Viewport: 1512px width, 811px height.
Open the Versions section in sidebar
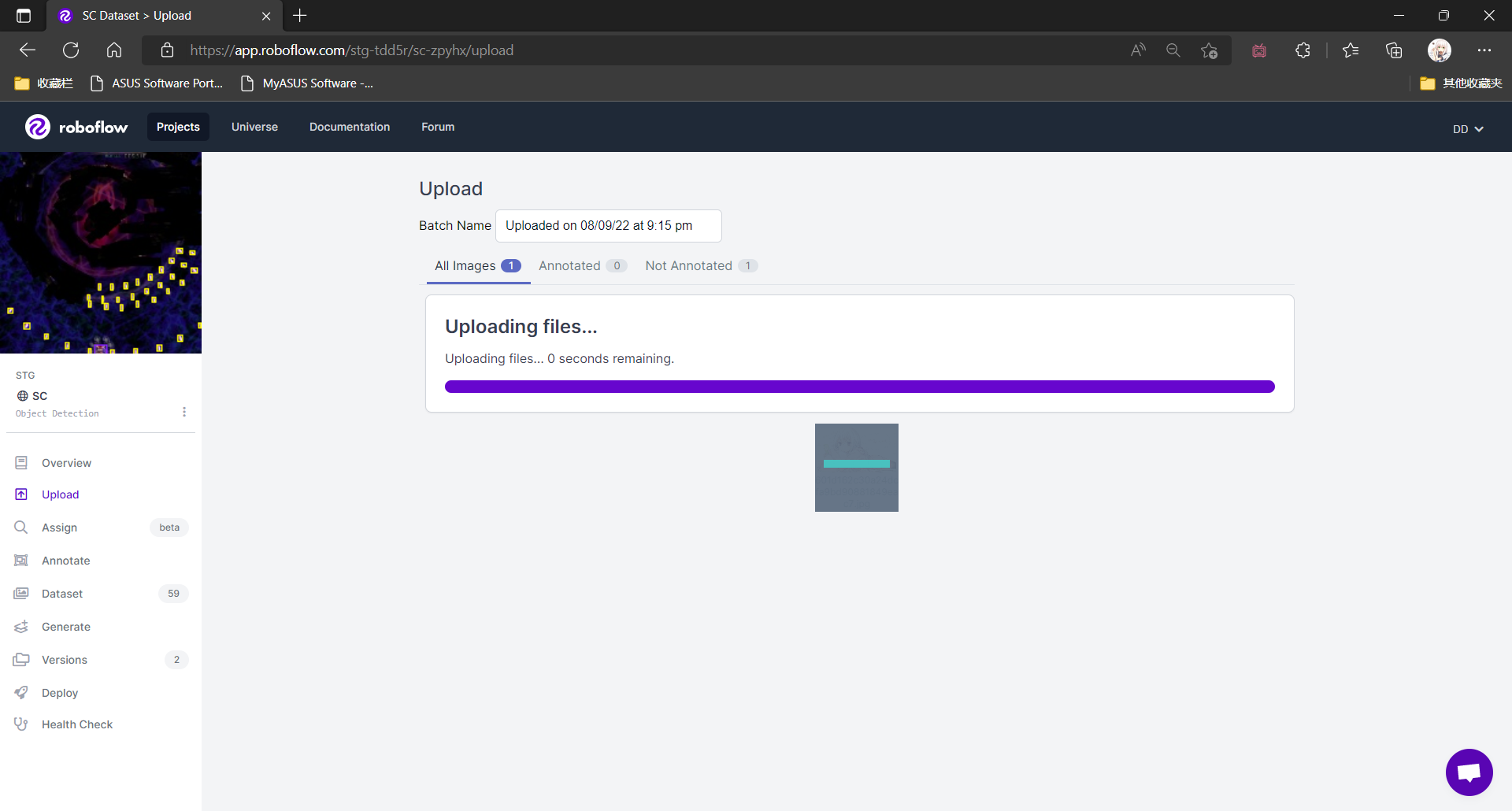pyautogui.click(x=65, y=660)
